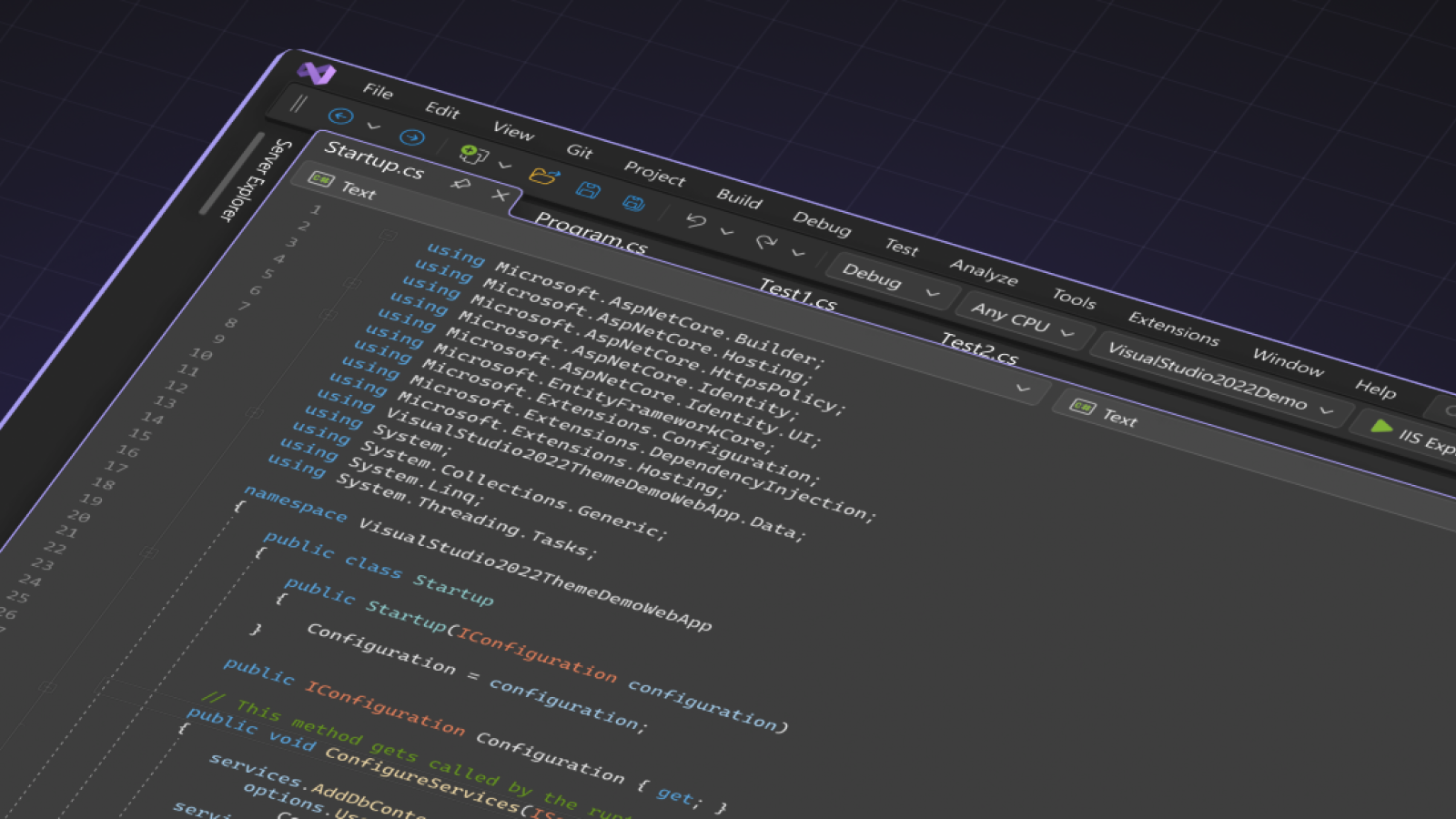Click the Navigate Forward arrow icon
The width and height of the screenshot is (1456, 819).
click(411, 137)
